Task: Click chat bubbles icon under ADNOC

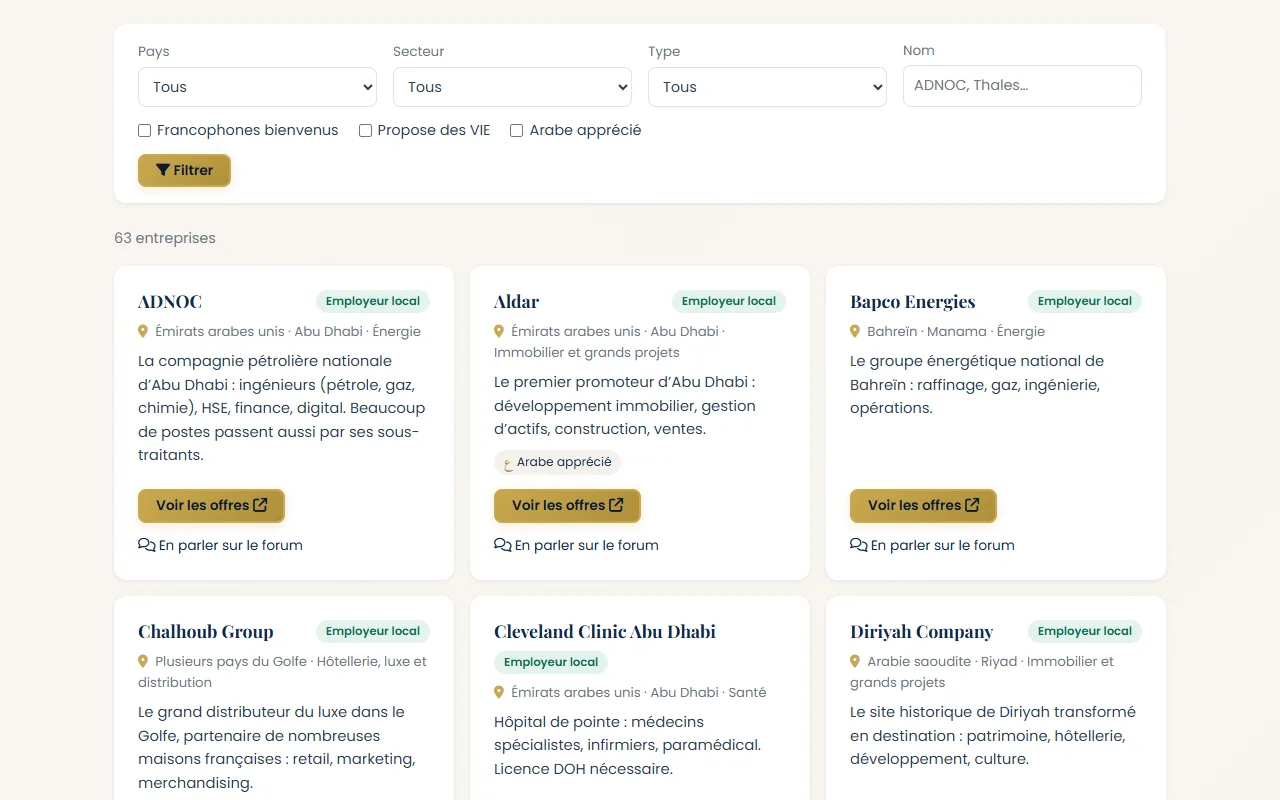Action: tap(147, 545)
